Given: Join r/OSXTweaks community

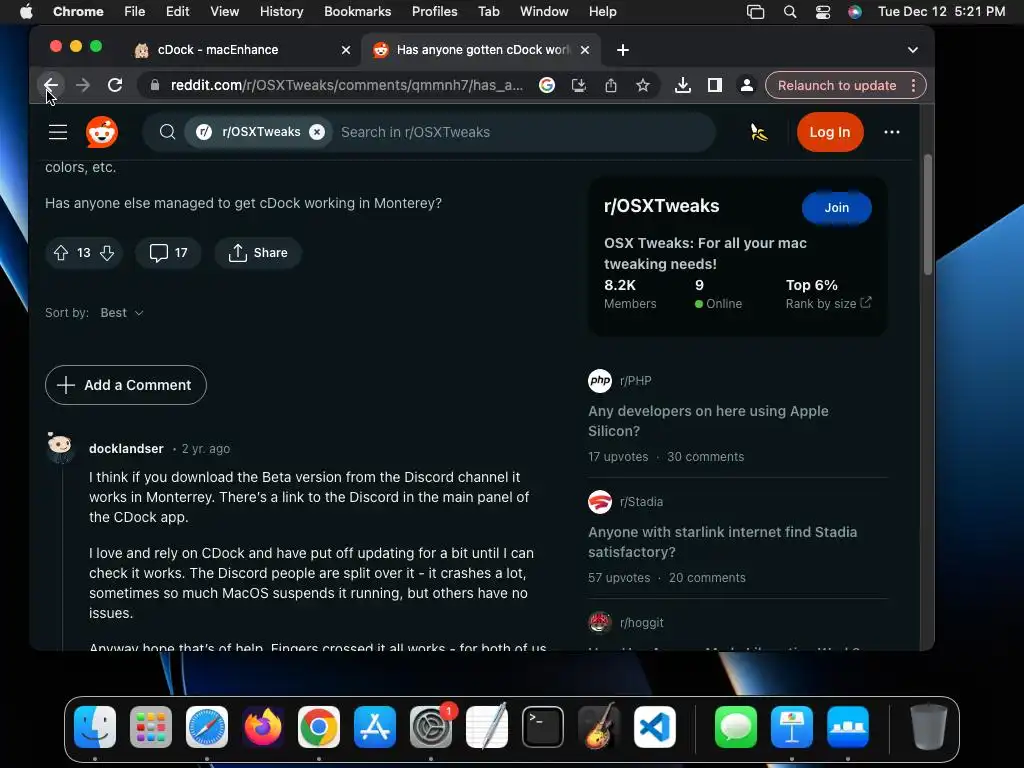Looking at the screenshot, I should pos(836,208).
